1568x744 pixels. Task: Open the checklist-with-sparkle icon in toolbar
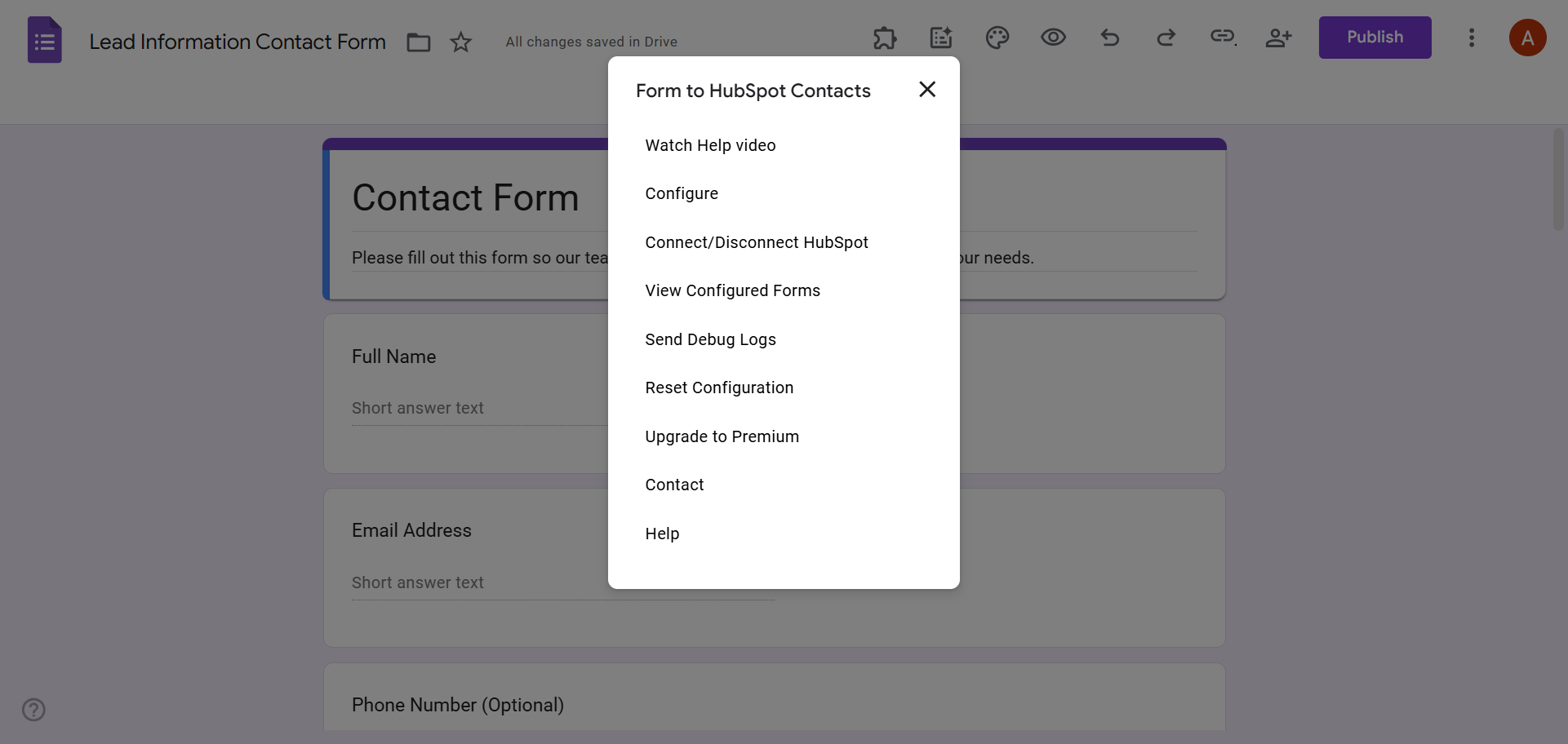941,38
